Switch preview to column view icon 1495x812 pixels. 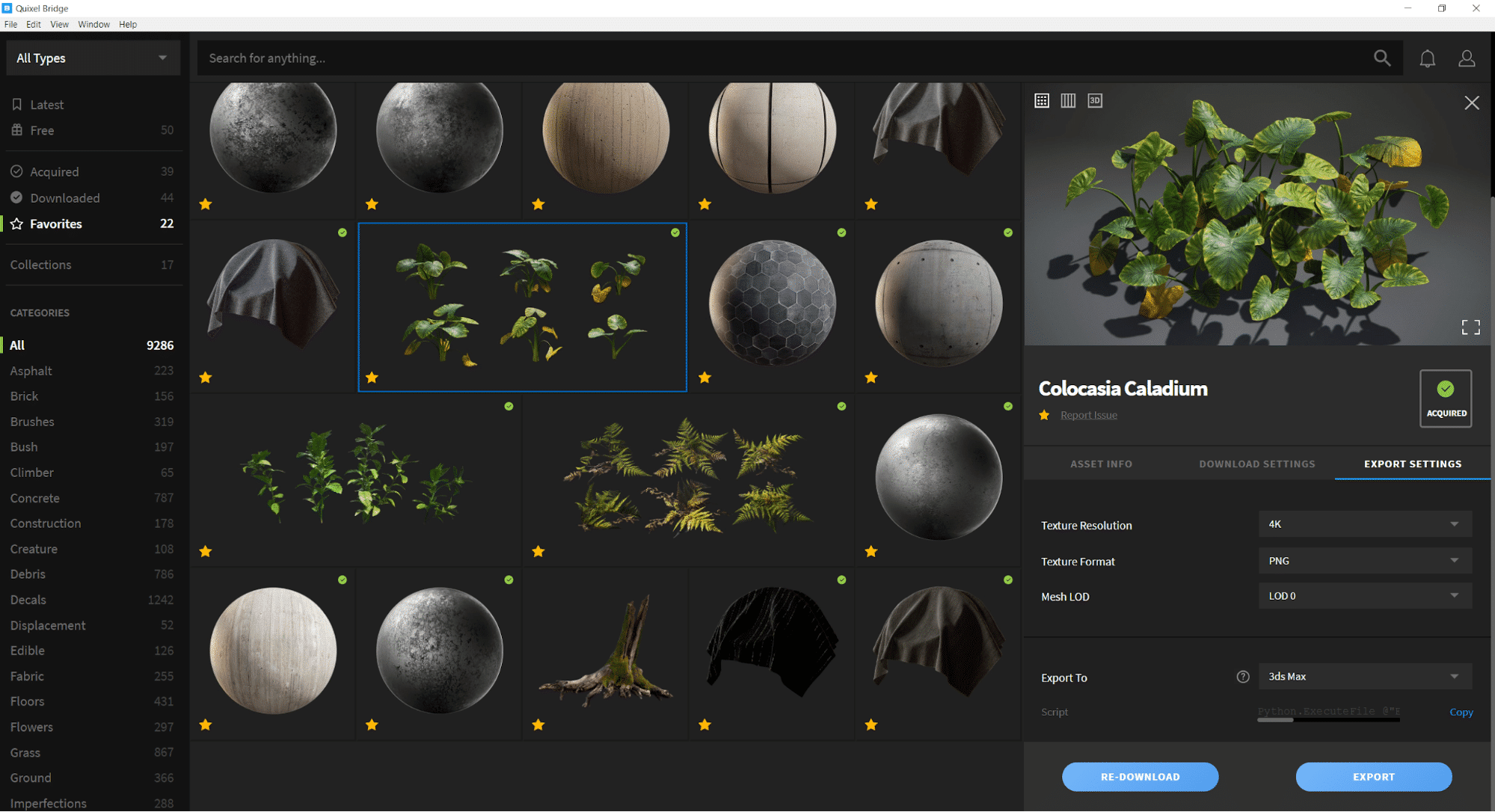pos(1068,100)
